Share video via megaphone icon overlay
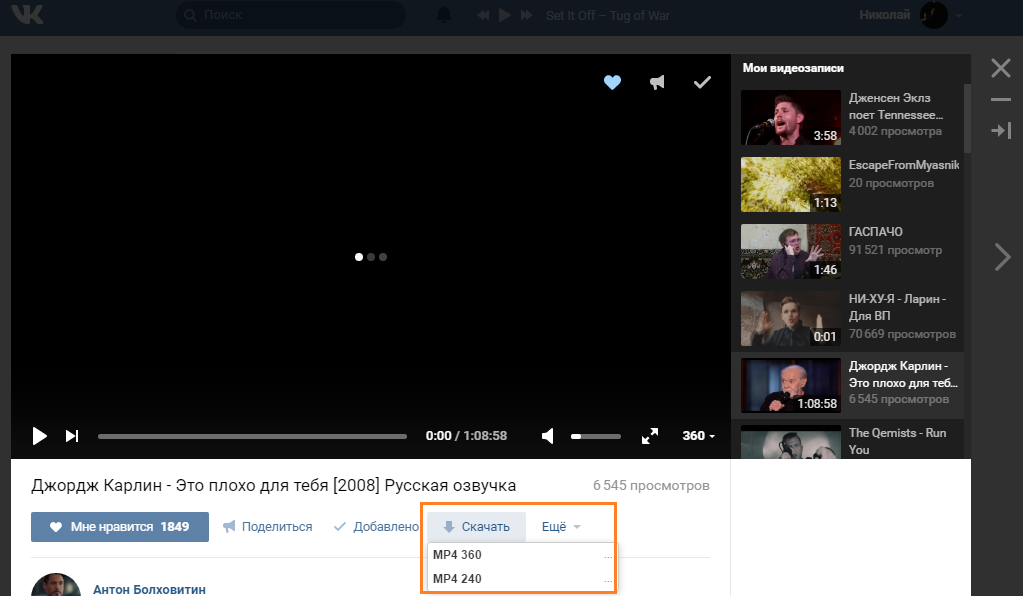Viewport: 1023px width, 596px height. click(x=657, y=82)
